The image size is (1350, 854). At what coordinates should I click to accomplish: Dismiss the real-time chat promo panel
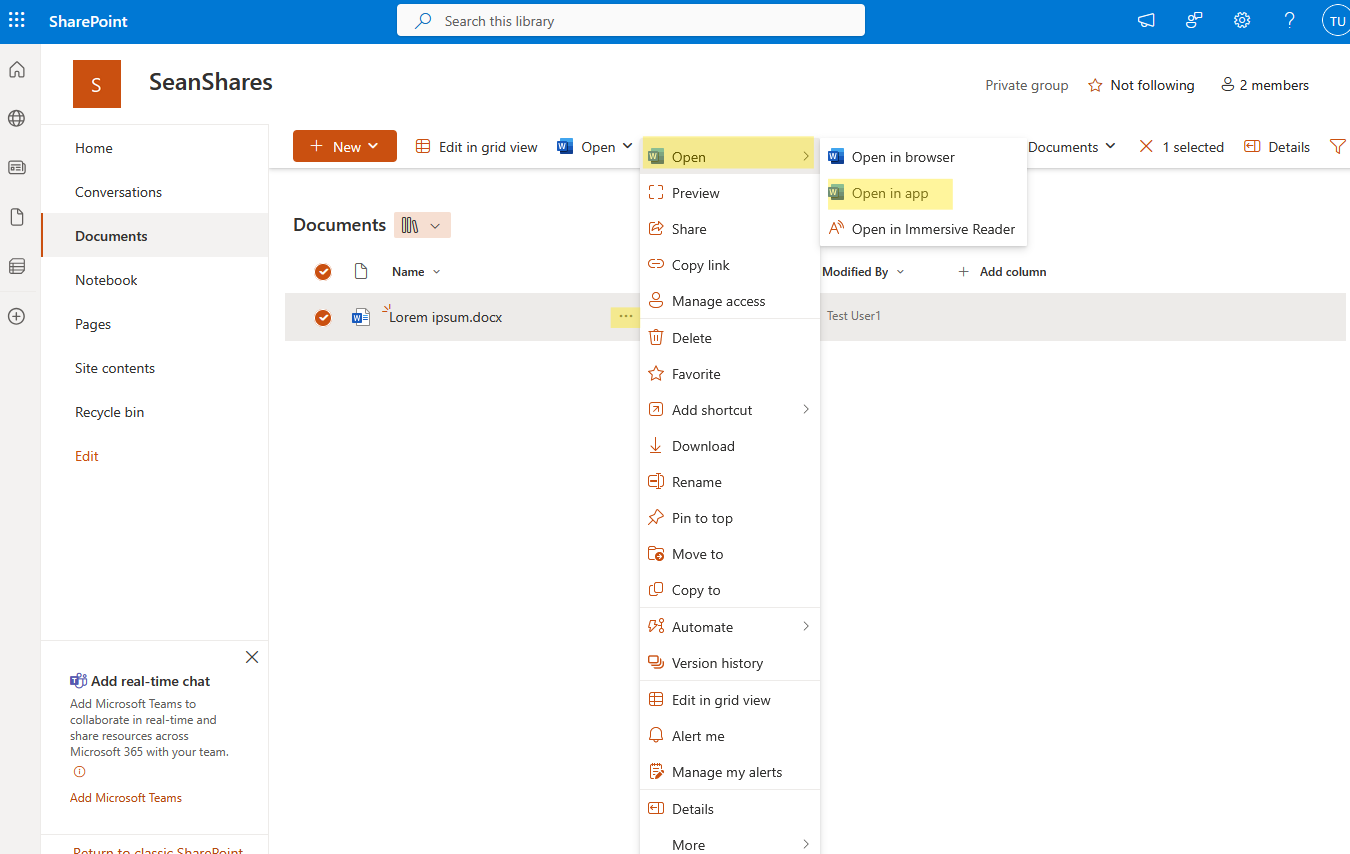click(251, 657)
